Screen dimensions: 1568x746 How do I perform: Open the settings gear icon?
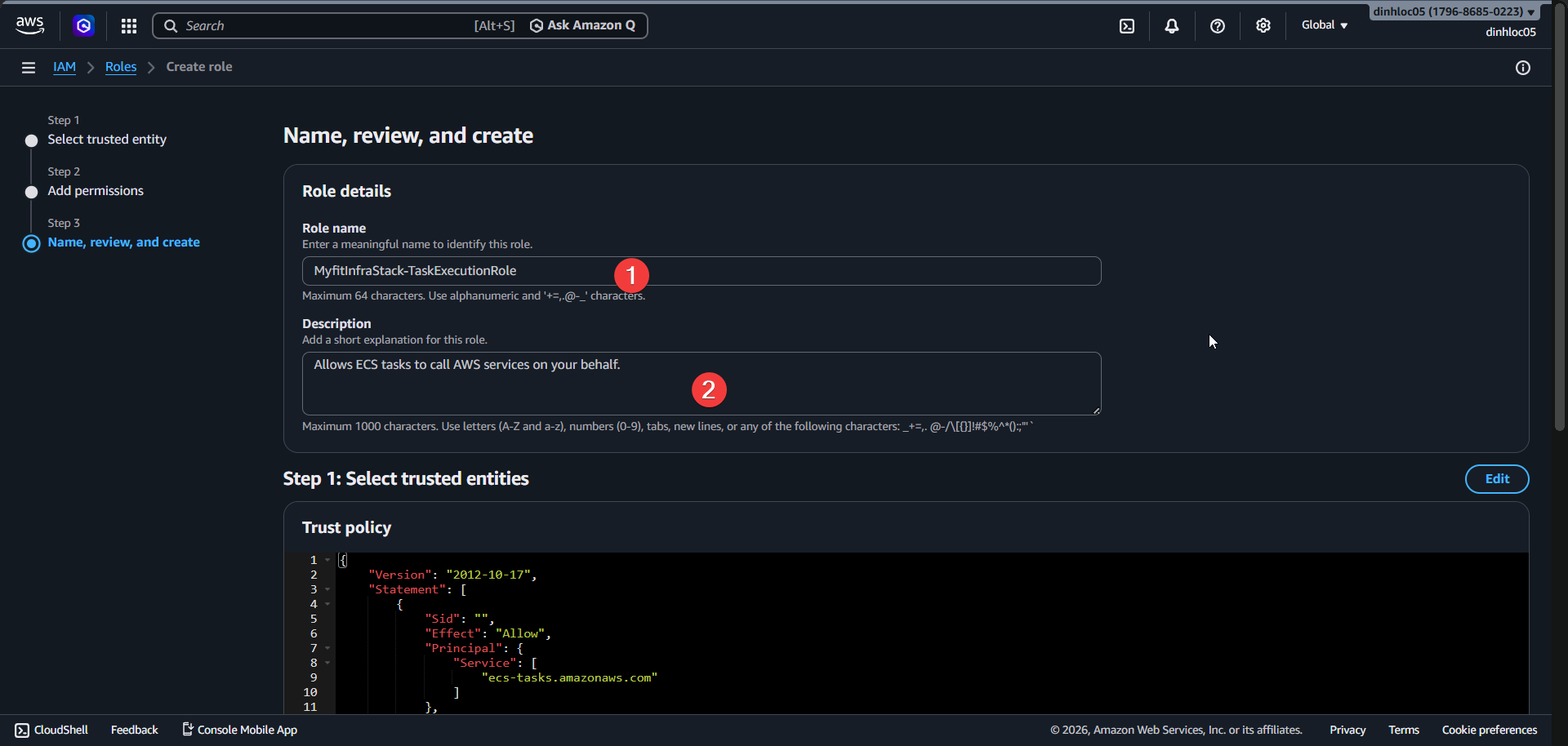[1263, 25]
